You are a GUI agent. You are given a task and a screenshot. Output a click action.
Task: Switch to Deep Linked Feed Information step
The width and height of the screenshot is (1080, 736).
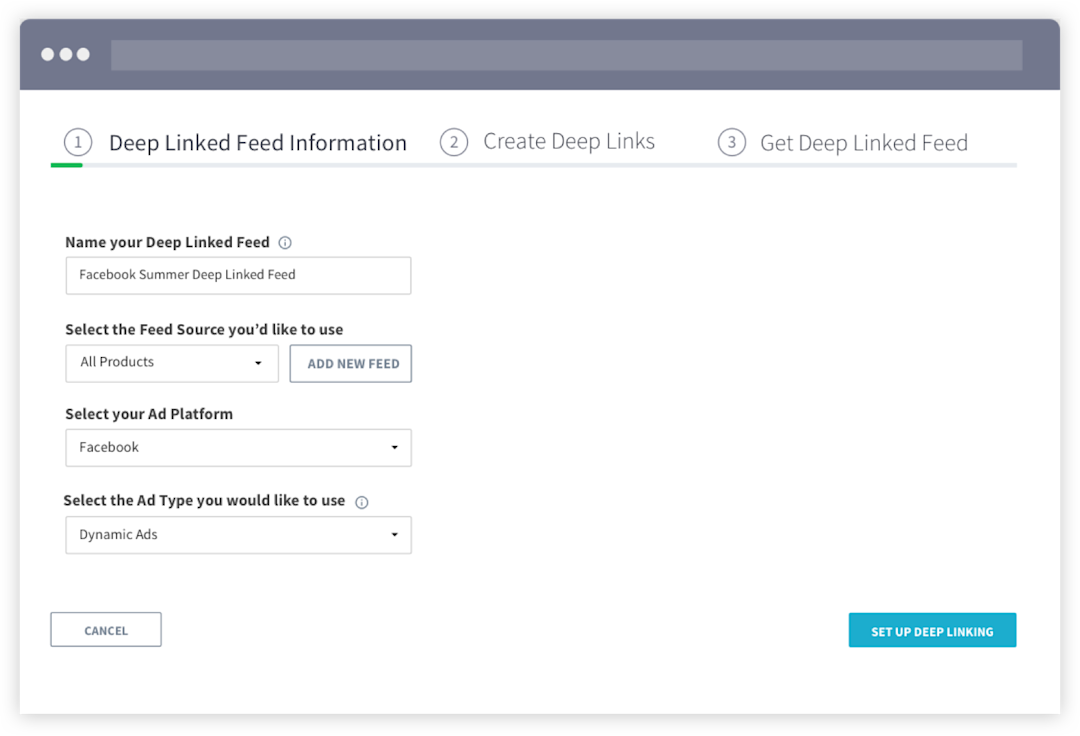coord(258,143)
